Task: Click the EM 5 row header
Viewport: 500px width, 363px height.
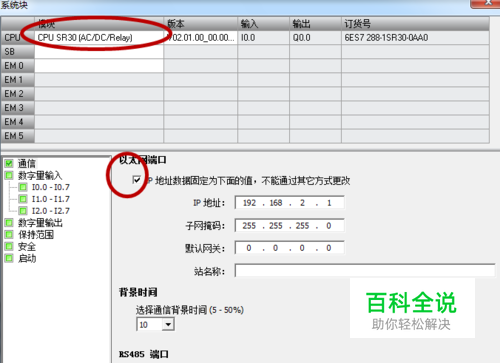Action: point(18,136)
